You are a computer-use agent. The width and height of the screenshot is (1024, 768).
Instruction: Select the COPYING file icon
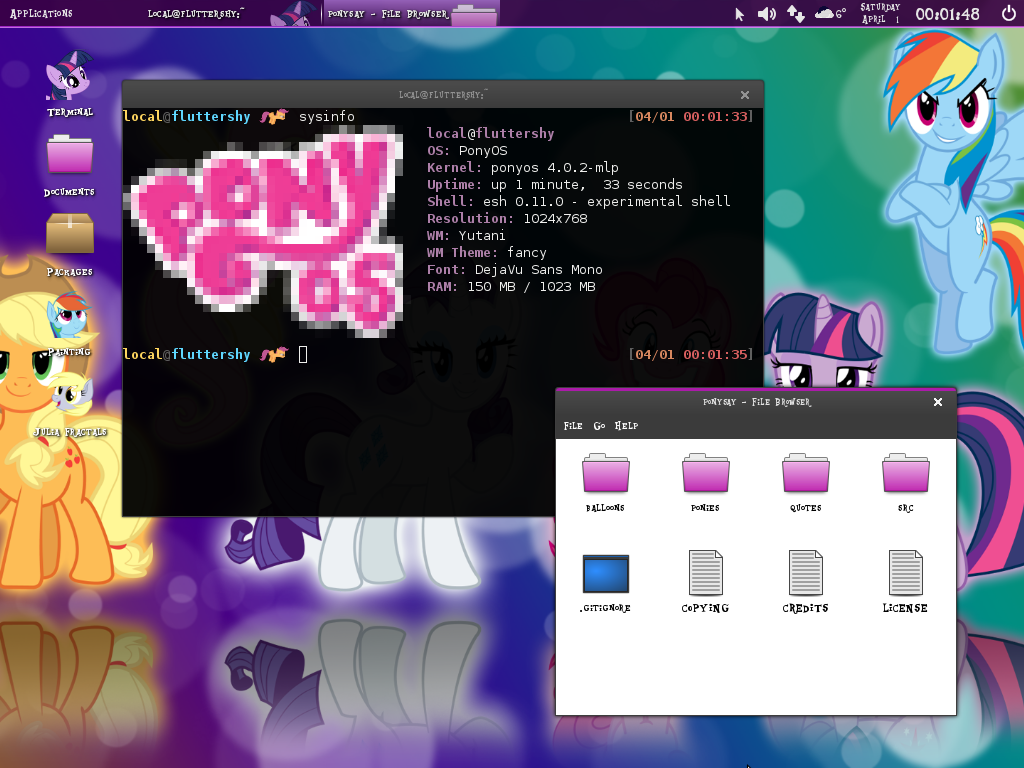(705, 573)
